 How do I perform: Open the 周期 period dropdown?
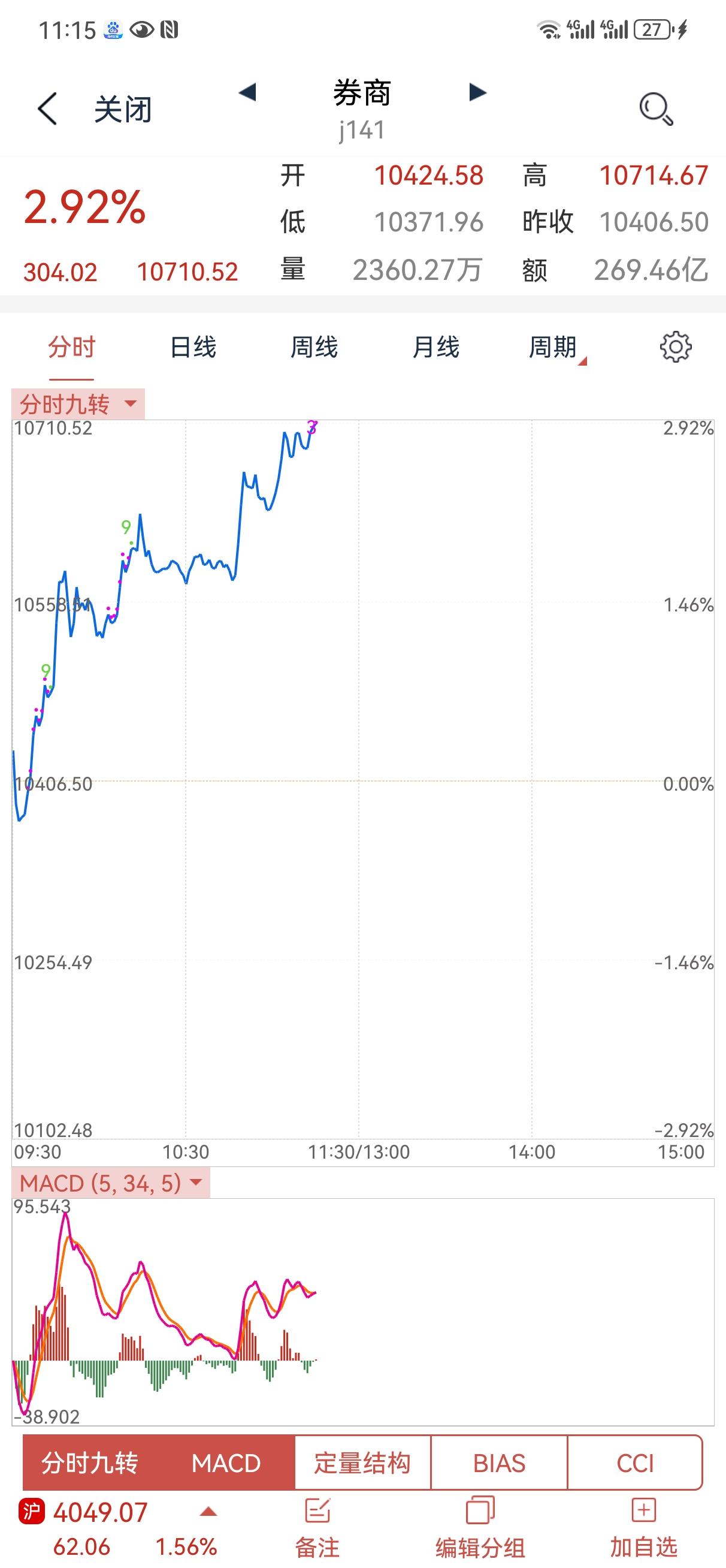[x=557, y=348]
